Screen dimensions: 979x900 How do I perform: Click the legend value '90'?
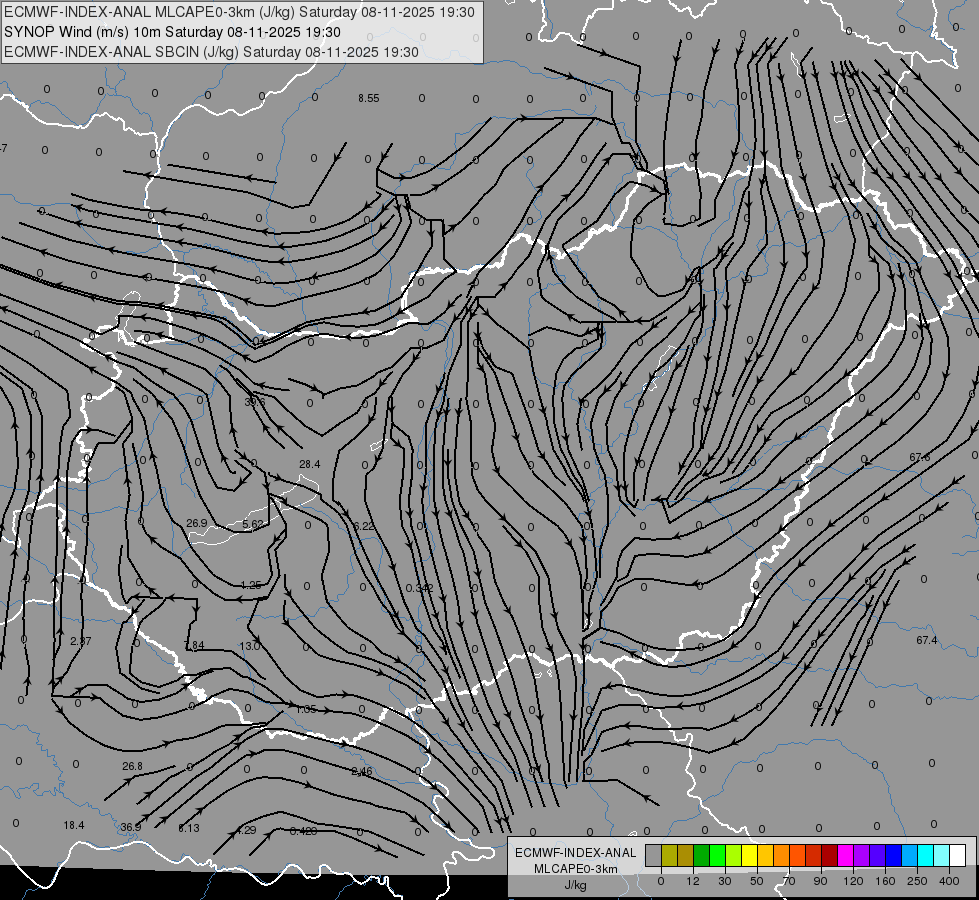coord(820,881)
